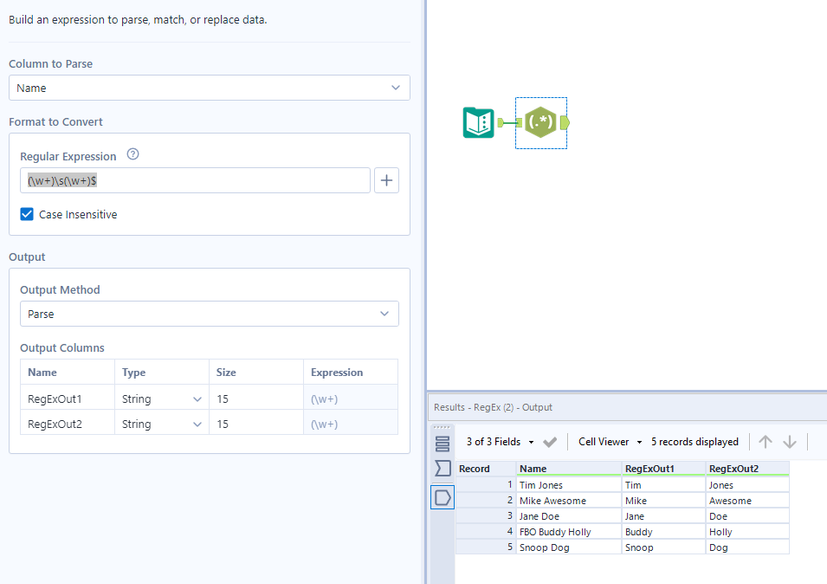Screen dimensions: 827x584
Task: Click the RegExOut1 results column header
Action: click(663, 468)
